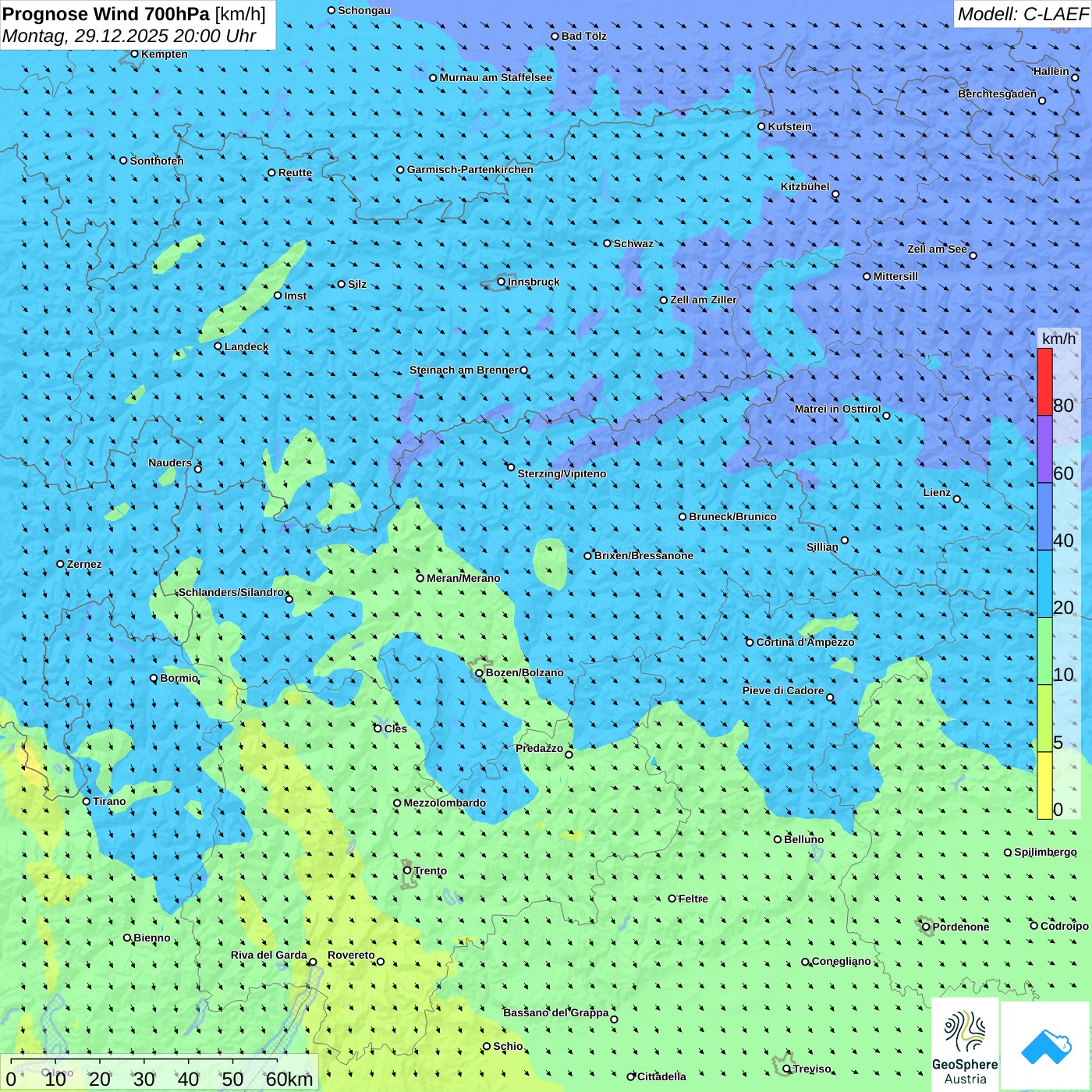Viewport: 1092px width, 1092px height.
Task: Click the Bruneck/Brunico label
Action: [733, 516]
